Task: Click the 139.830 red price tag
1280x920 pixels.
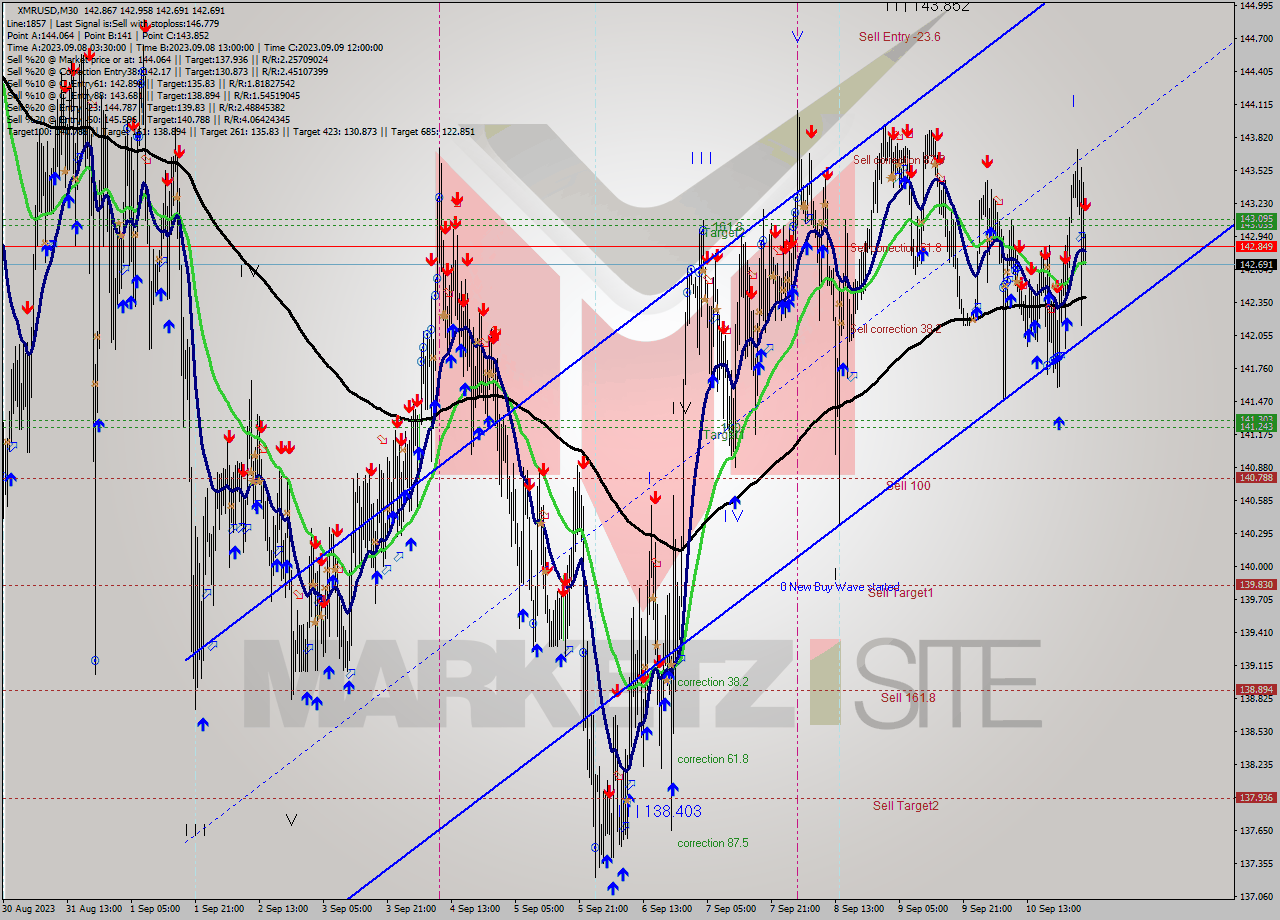Action: click(1256, 585)
